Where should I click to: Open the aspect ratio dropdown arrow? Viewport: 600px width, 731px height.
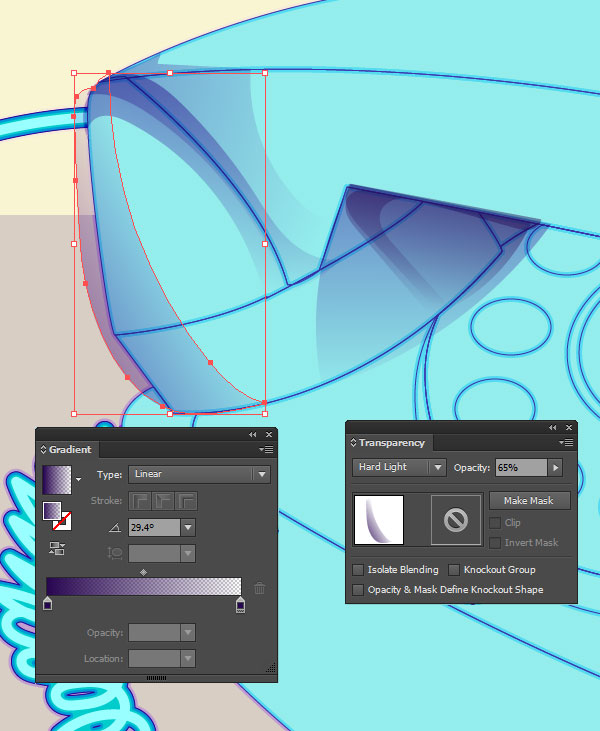(188, 553)
